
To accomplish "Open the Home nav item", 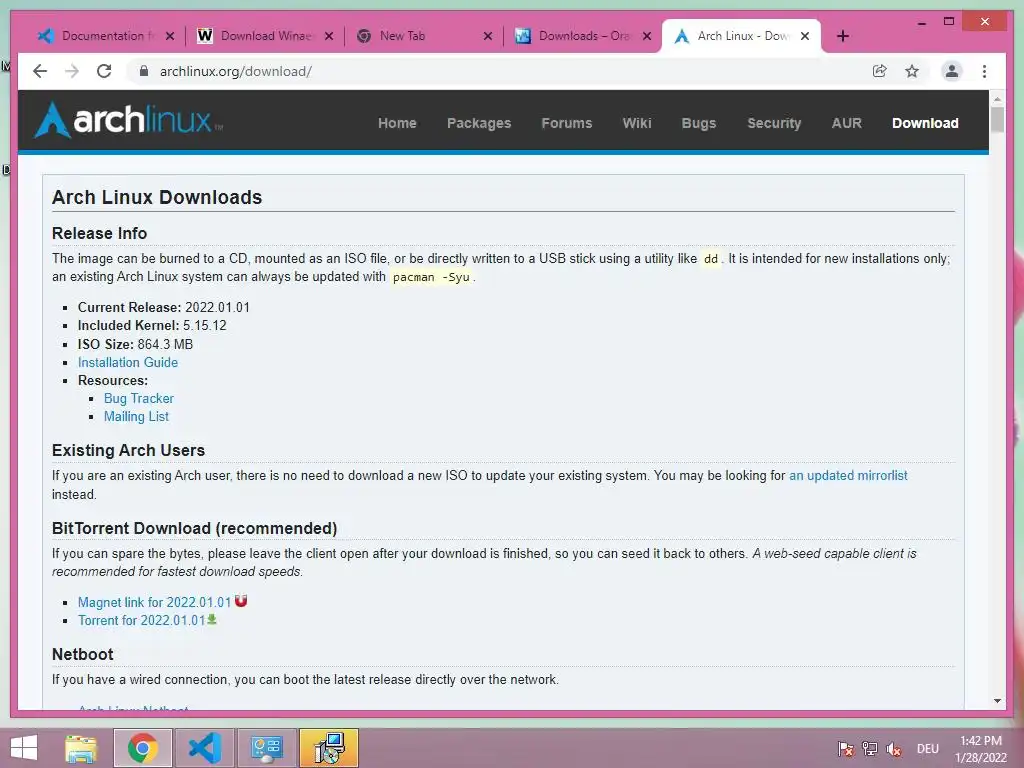I will [x=397, y=123].
